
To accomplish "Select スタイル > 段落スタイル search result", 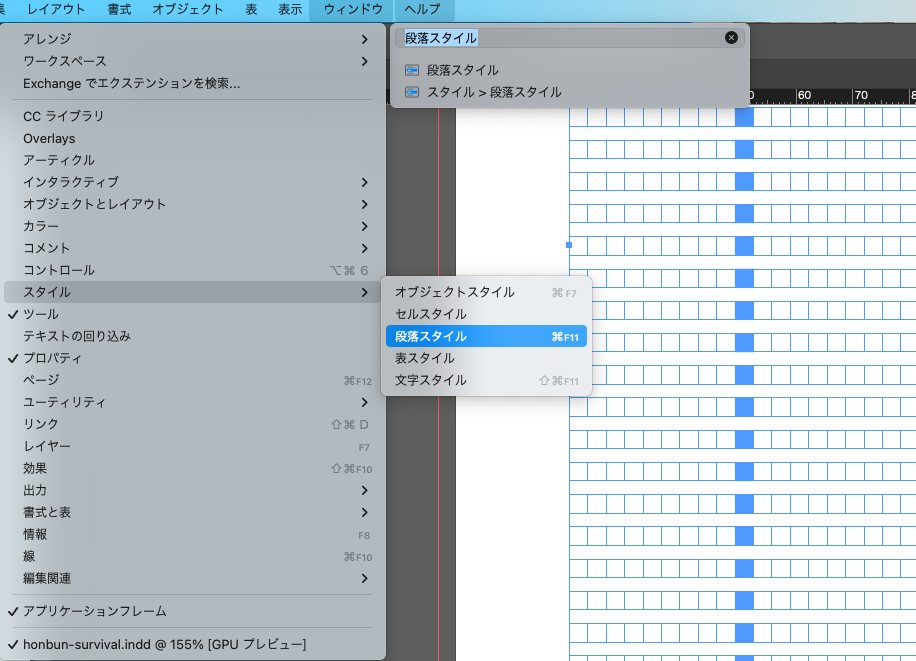I will [570, 92].
